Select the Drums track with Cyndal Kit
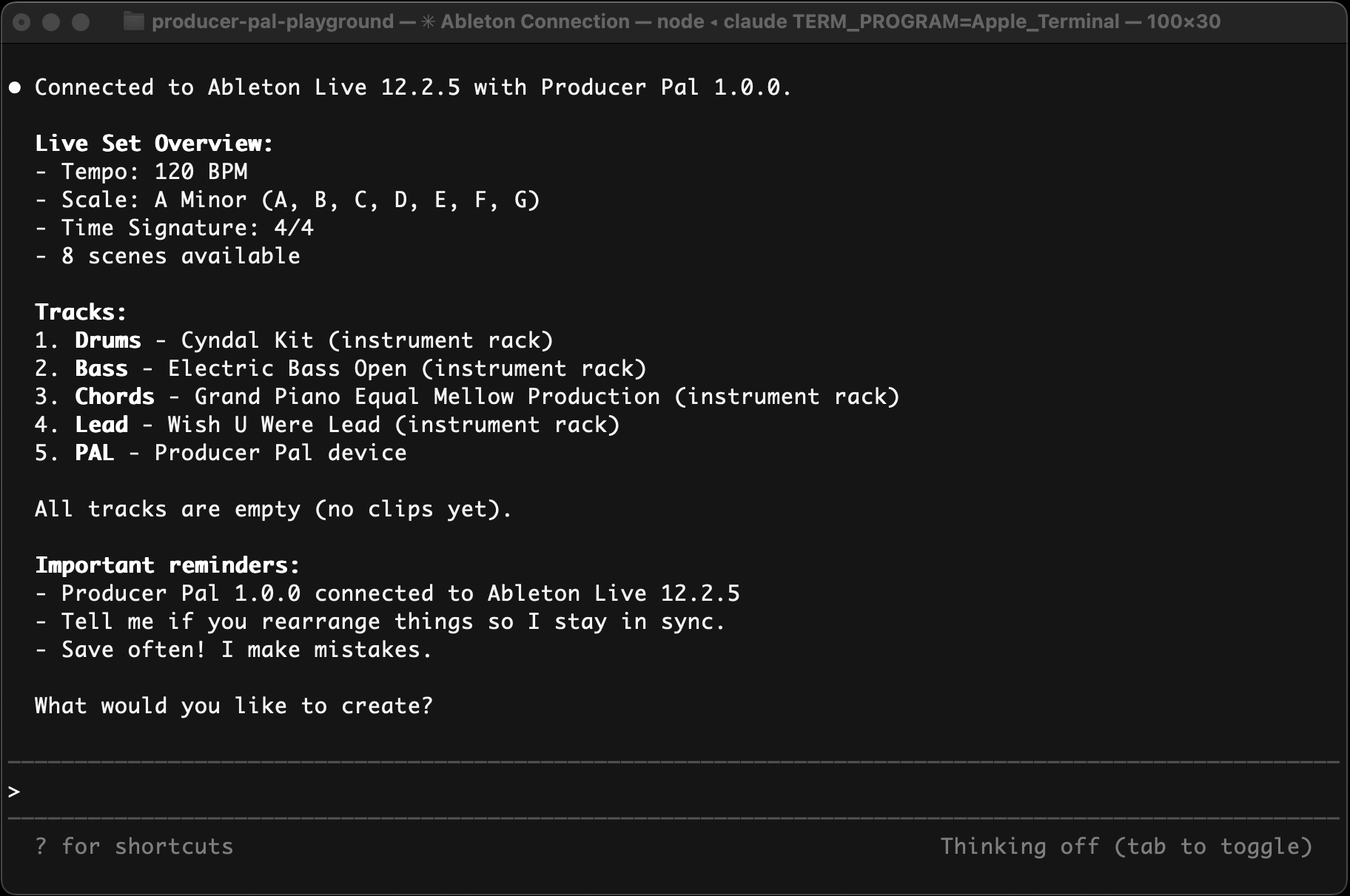 pos(294,340)
